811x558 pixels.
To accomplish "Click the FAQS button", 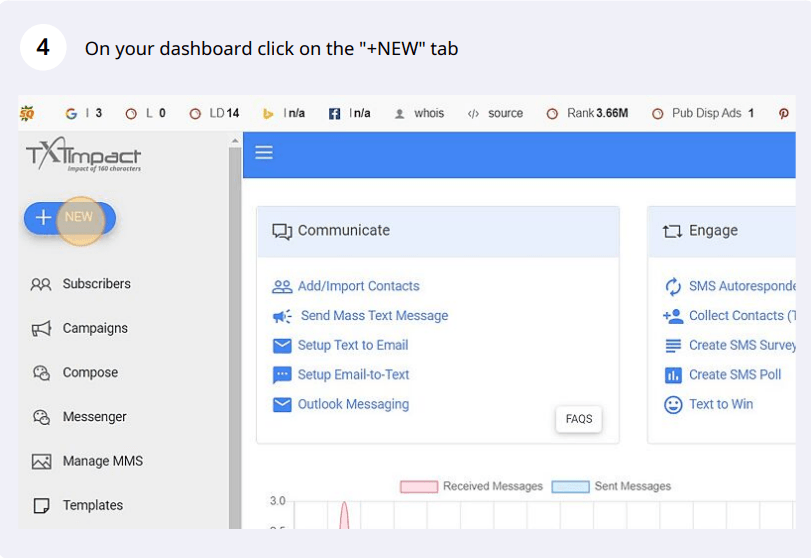I will (x=579, y=419).
